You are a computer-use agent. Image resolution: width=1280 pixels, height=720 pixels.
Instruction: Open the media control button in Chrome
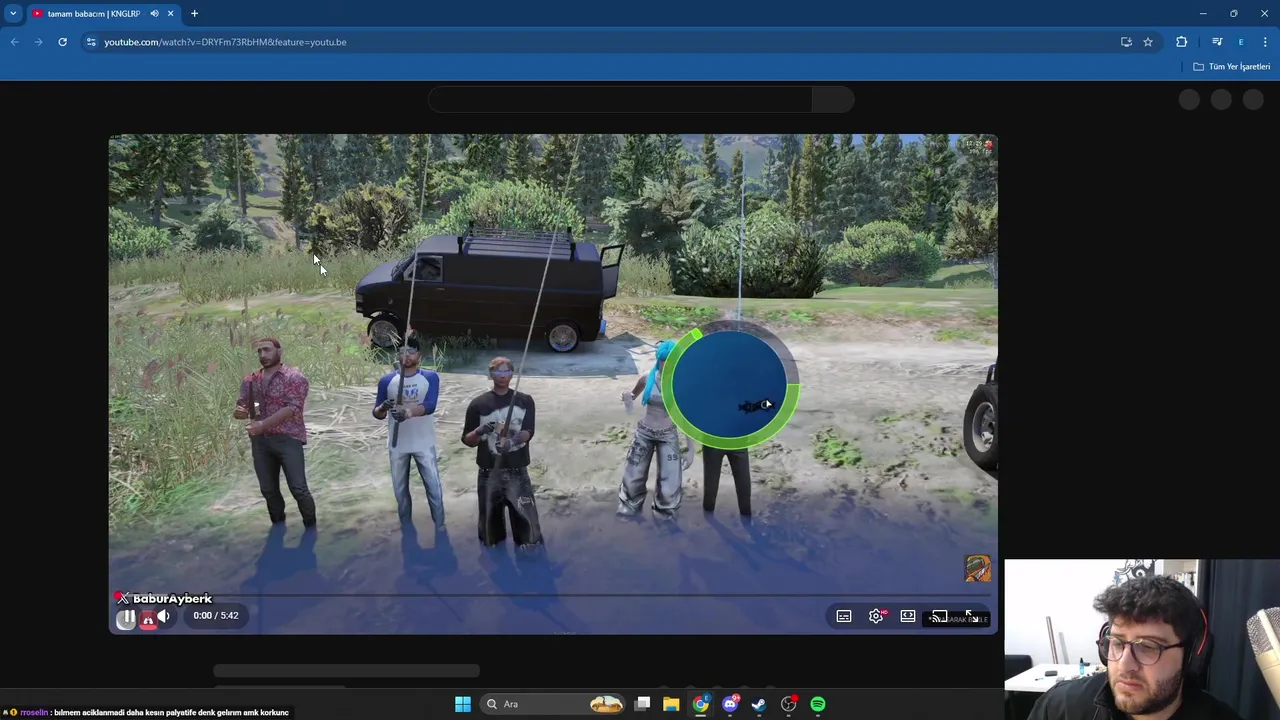1217,42
